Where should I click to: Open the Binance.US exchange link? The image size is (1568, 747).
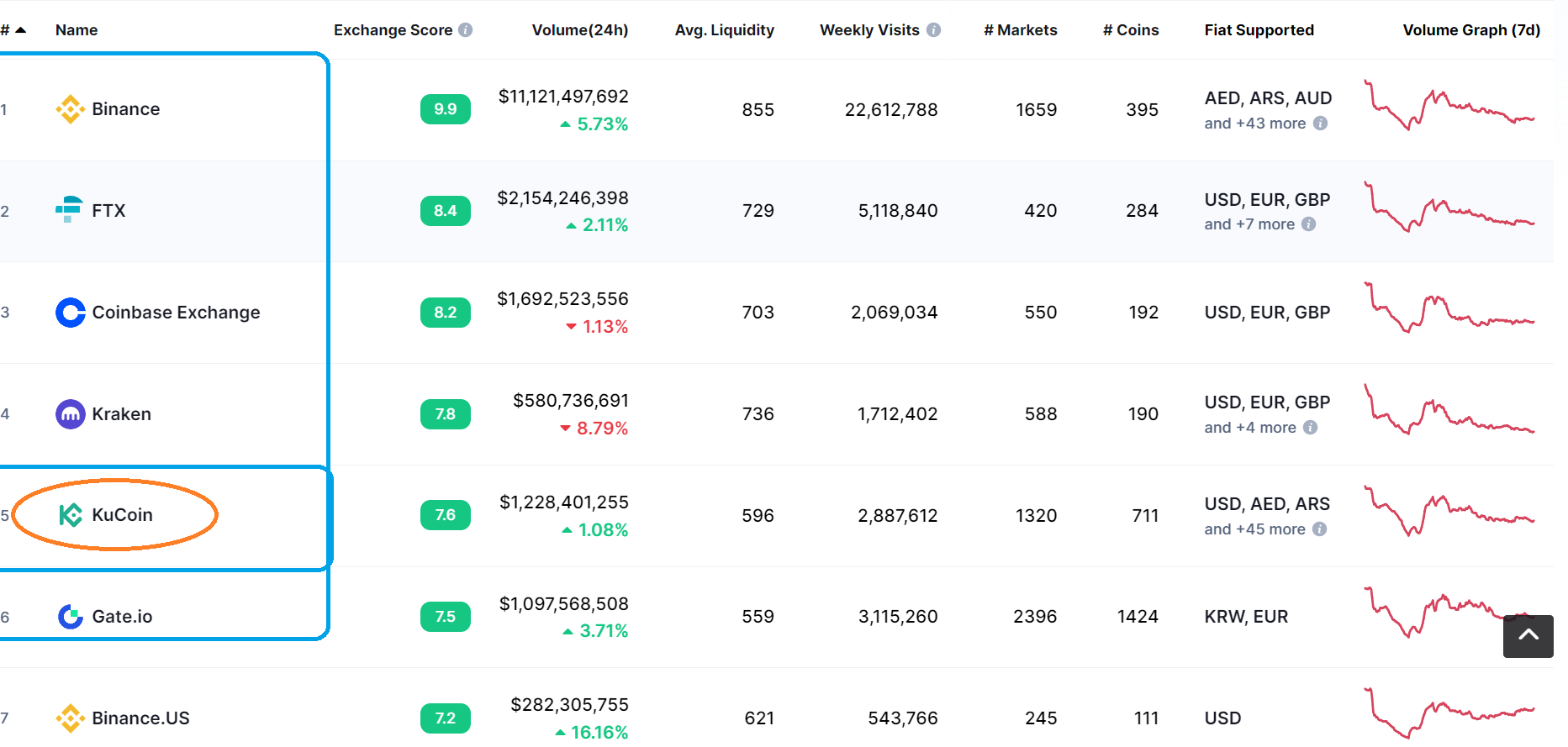pos(140,718)
